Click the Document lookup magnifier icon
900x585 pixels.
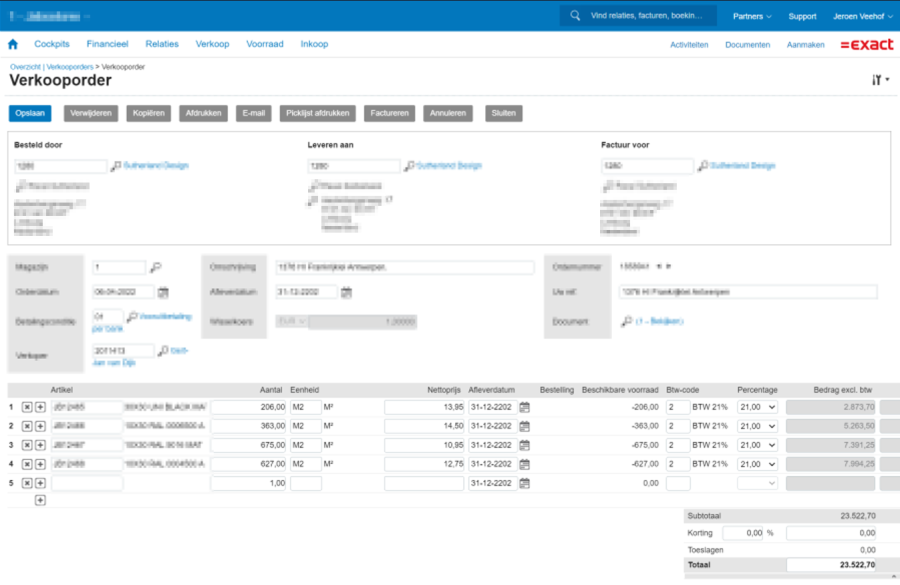(x=626, y=322)
